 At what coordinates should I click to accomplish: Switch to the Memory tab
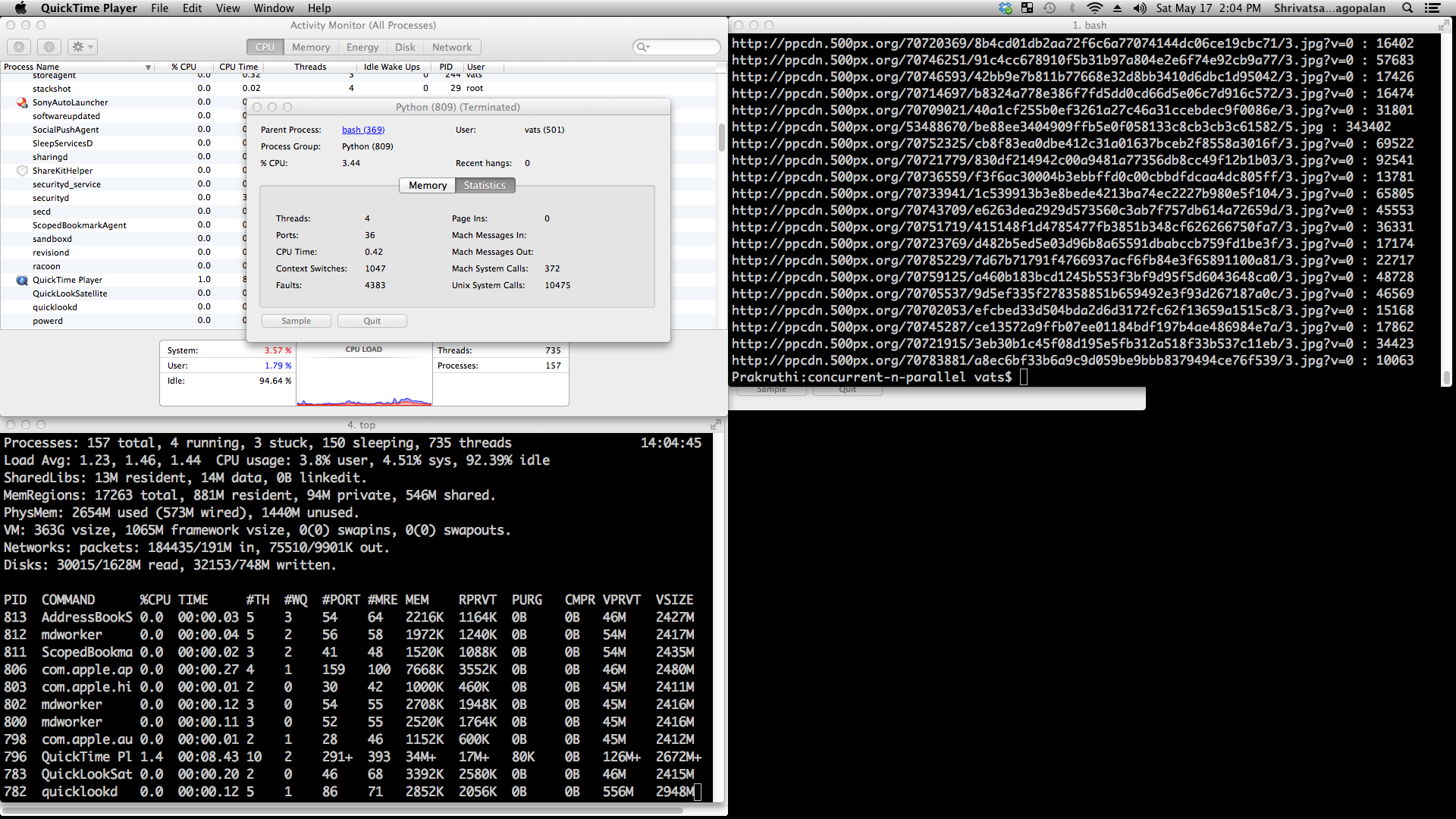point(311,47)
